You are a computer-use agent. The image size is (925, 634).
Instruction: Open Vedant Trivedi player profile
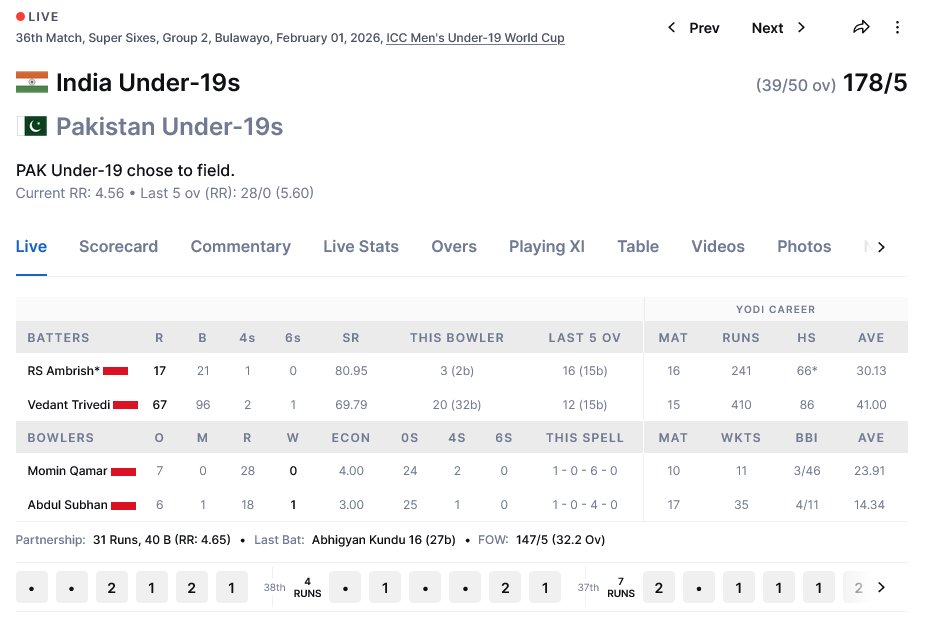[69, 405]
